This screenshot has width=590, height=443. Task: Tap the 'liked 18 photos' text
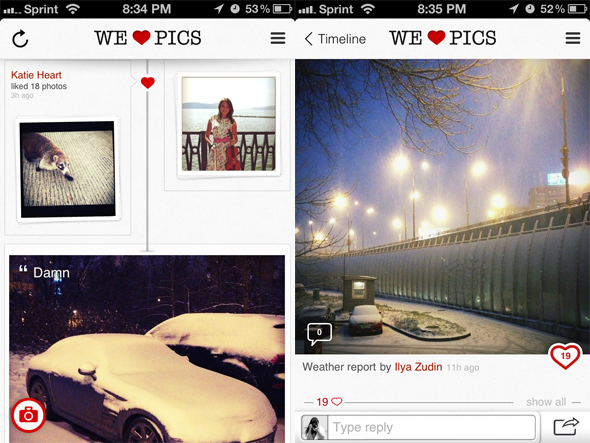tap(39, 86)
